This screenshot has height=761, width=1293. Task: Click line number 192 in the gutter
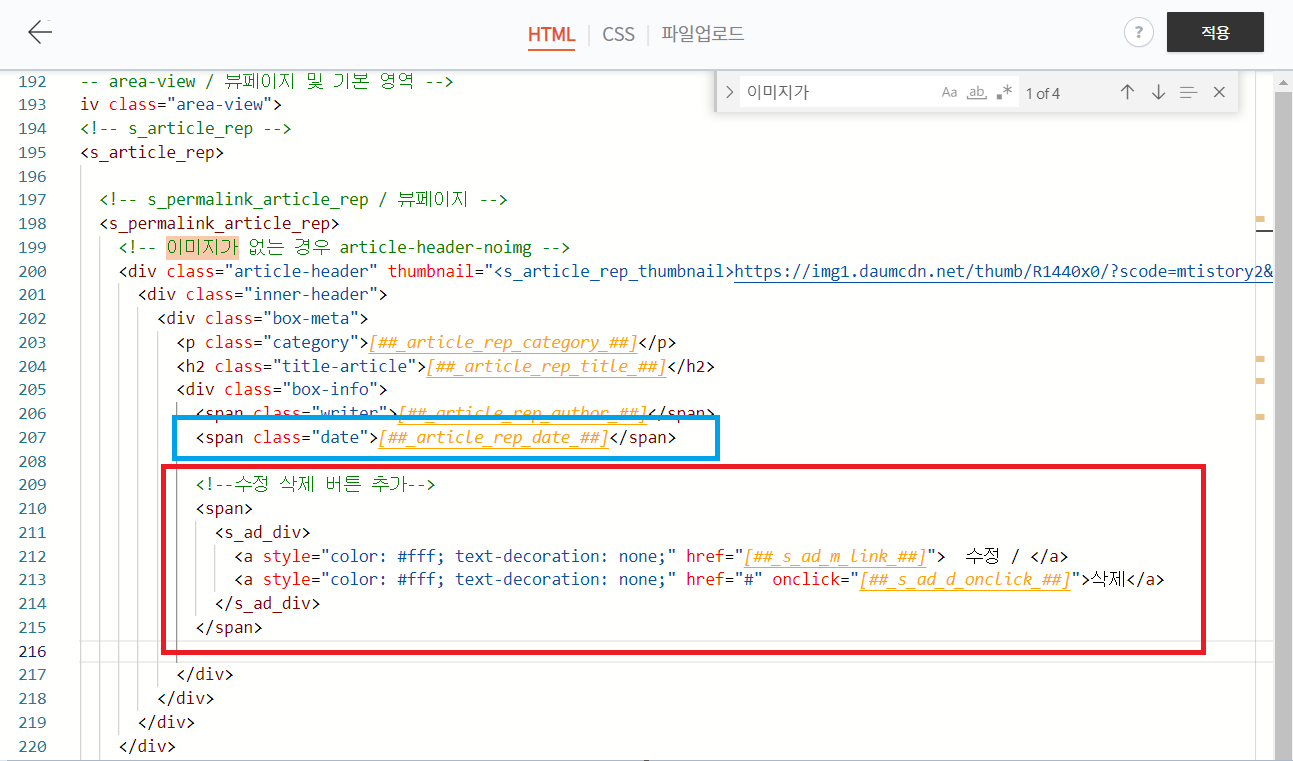32,81
